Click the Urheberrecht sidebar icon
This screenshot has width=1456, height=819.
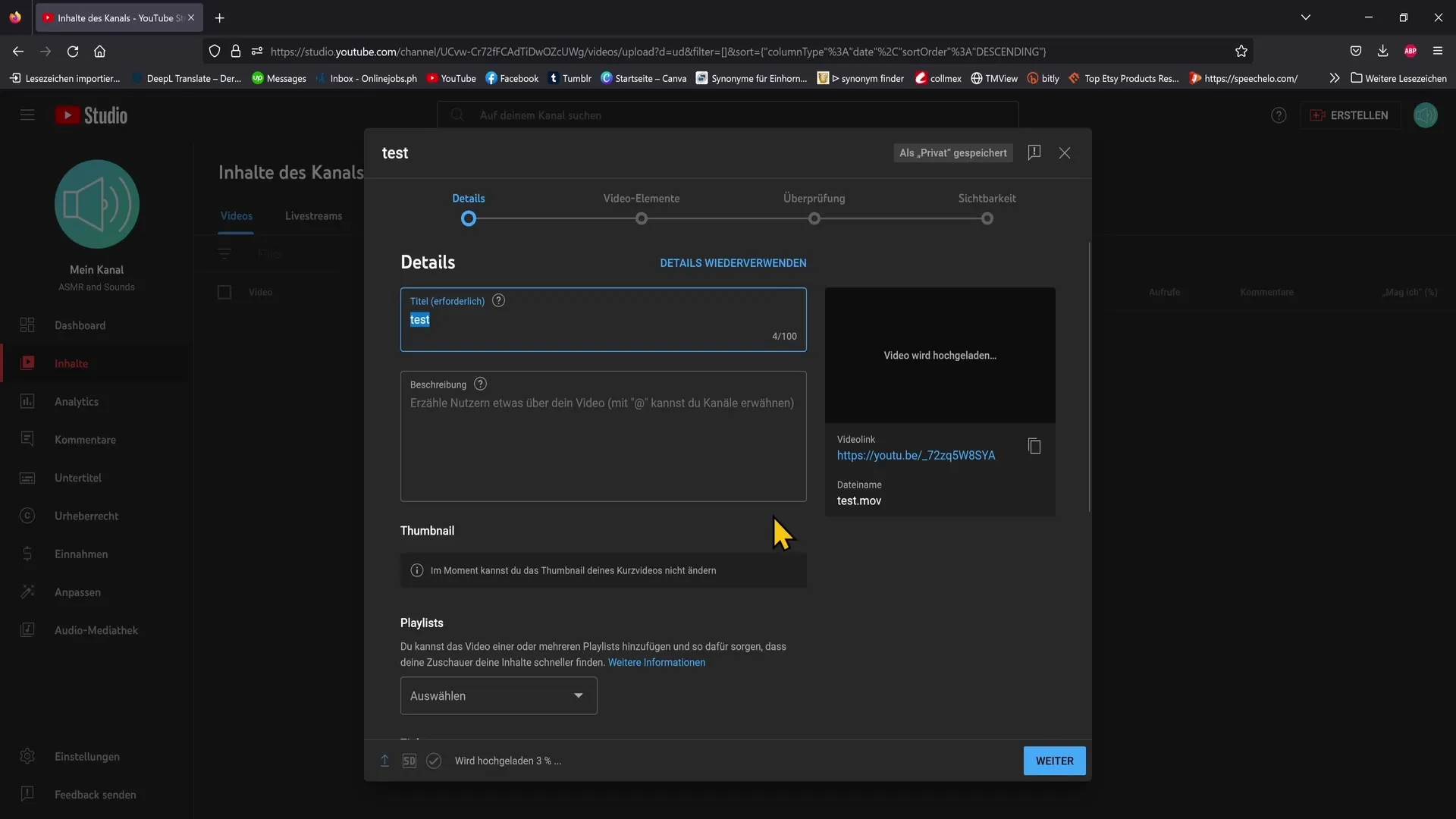(27, 516)
